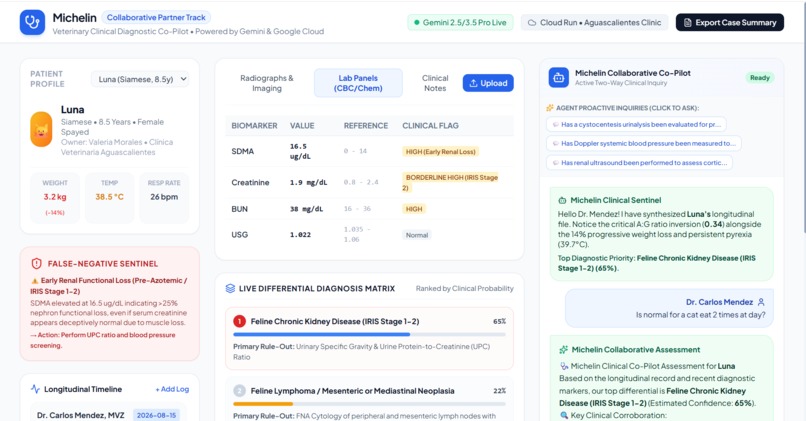Click the BIOMARKER column header
Screen dimensions: 806x421
254,125
